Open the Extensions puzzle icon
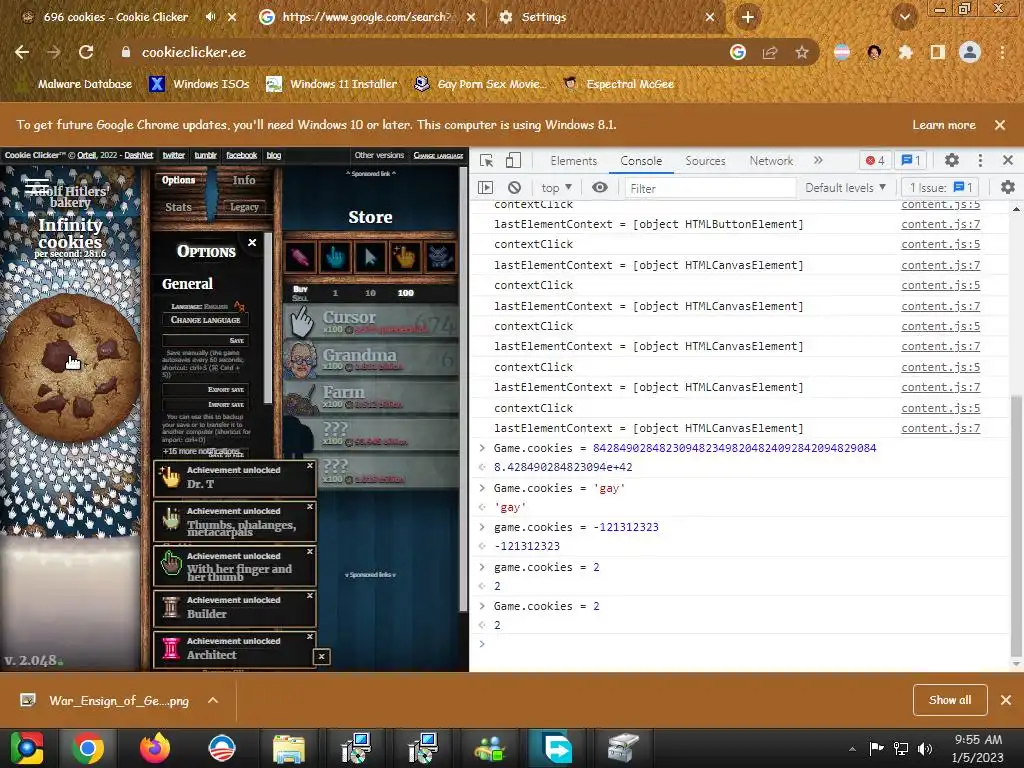The width and height of the screenshot is (1024, 768). tap(906, 52)
